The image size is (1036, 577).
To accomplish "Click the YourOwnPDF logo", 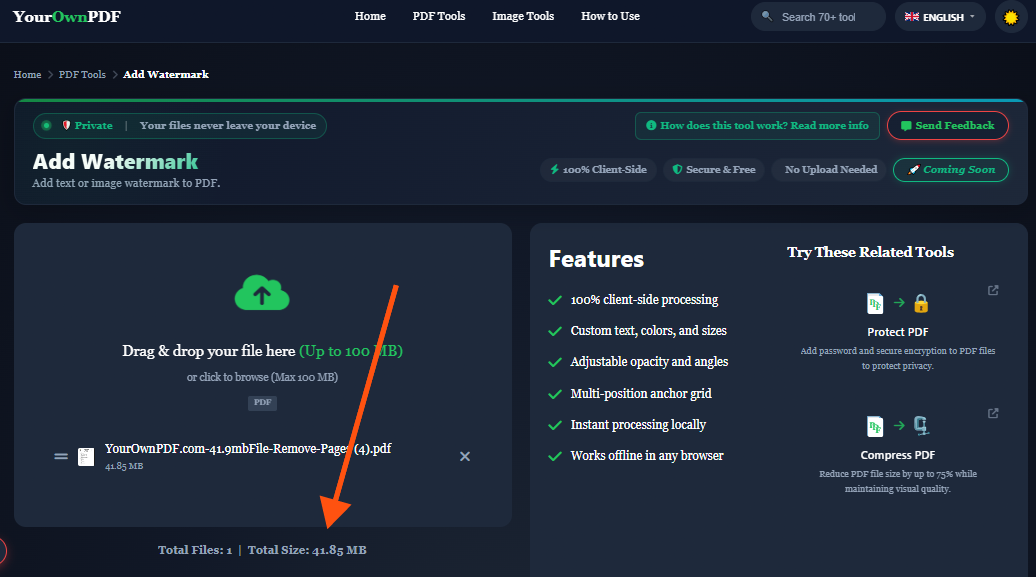I will click(x=67, y=17).
